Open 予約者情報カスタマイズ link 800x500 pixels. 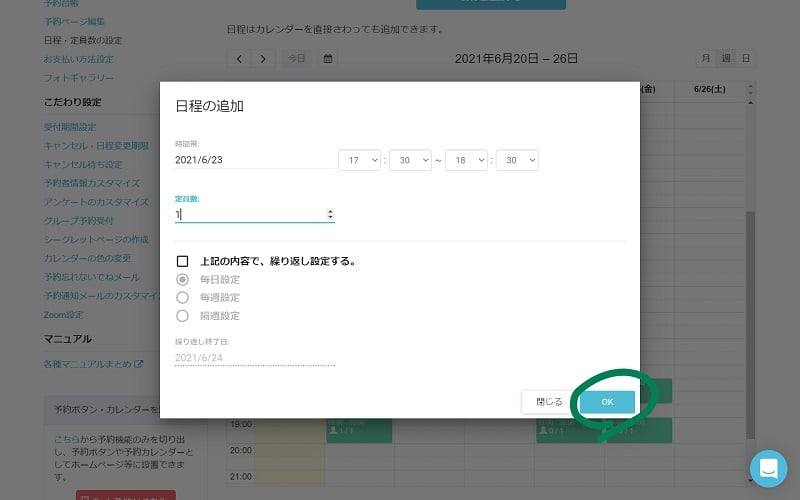[92, 183]
